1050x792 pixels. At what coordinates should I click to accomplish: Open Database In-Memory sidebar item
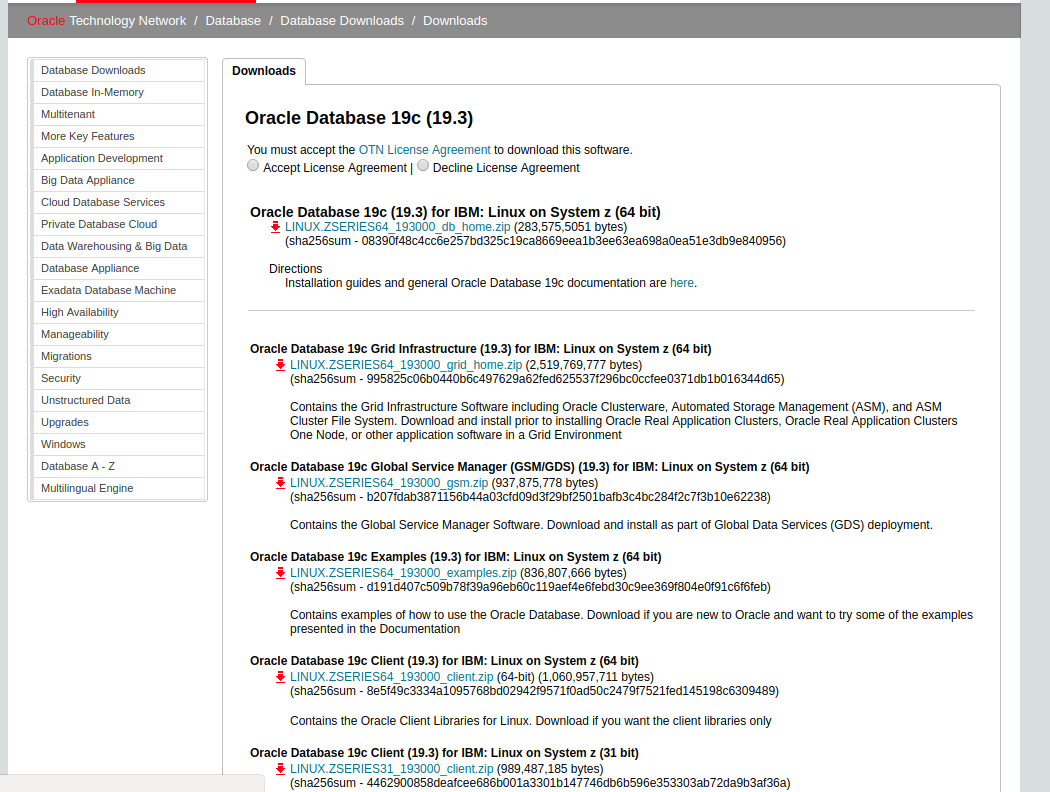coord(118,92)
